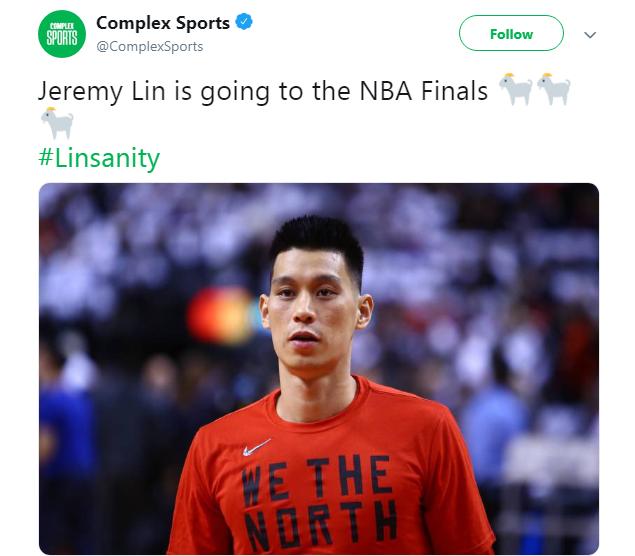Open the @ComplexSports handle link
635x556 pixels.
coord(149,47)
